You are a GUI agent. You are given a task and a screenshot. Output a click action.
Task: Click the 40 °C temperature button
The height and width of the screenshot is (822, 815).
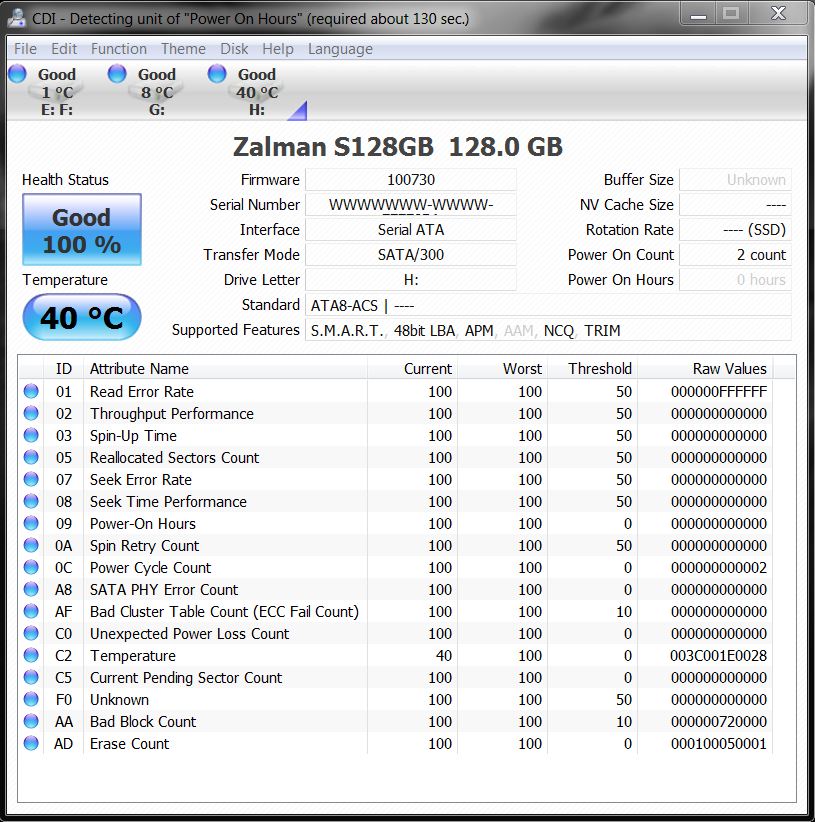82,318
